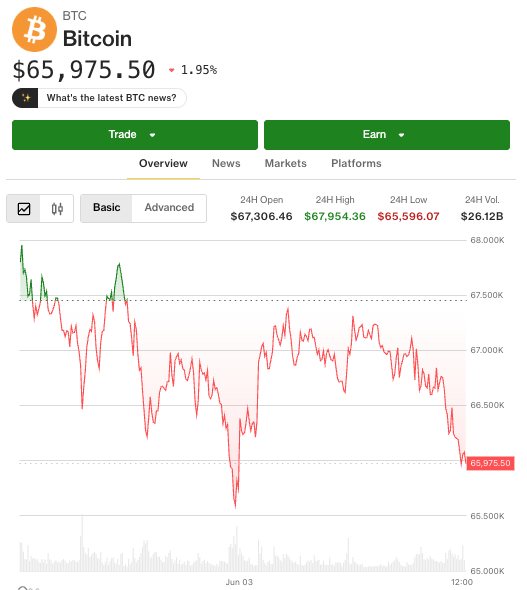The image size is (527, 590).
Task: Click the 68.000K axis label
Action: pos(487,240)
